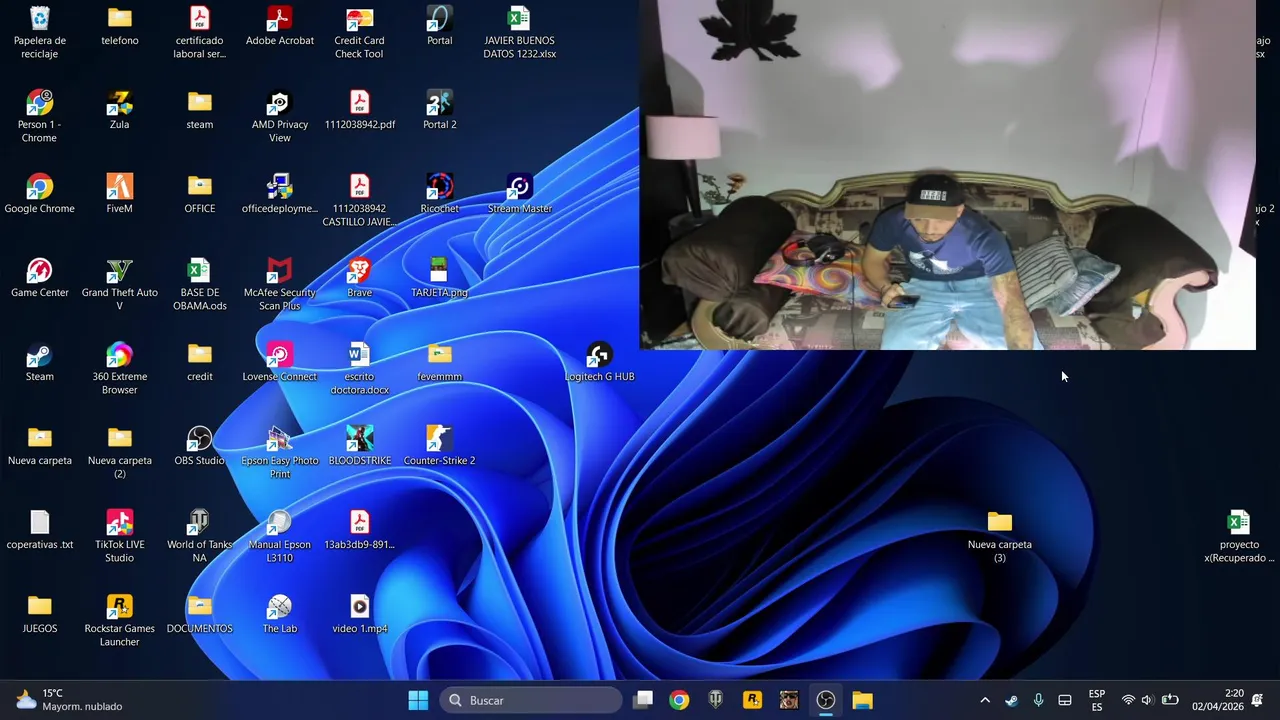Select the Portal 2 shortcut
1280x720 pixels.
pyautogui.click(x=439, y=110)
